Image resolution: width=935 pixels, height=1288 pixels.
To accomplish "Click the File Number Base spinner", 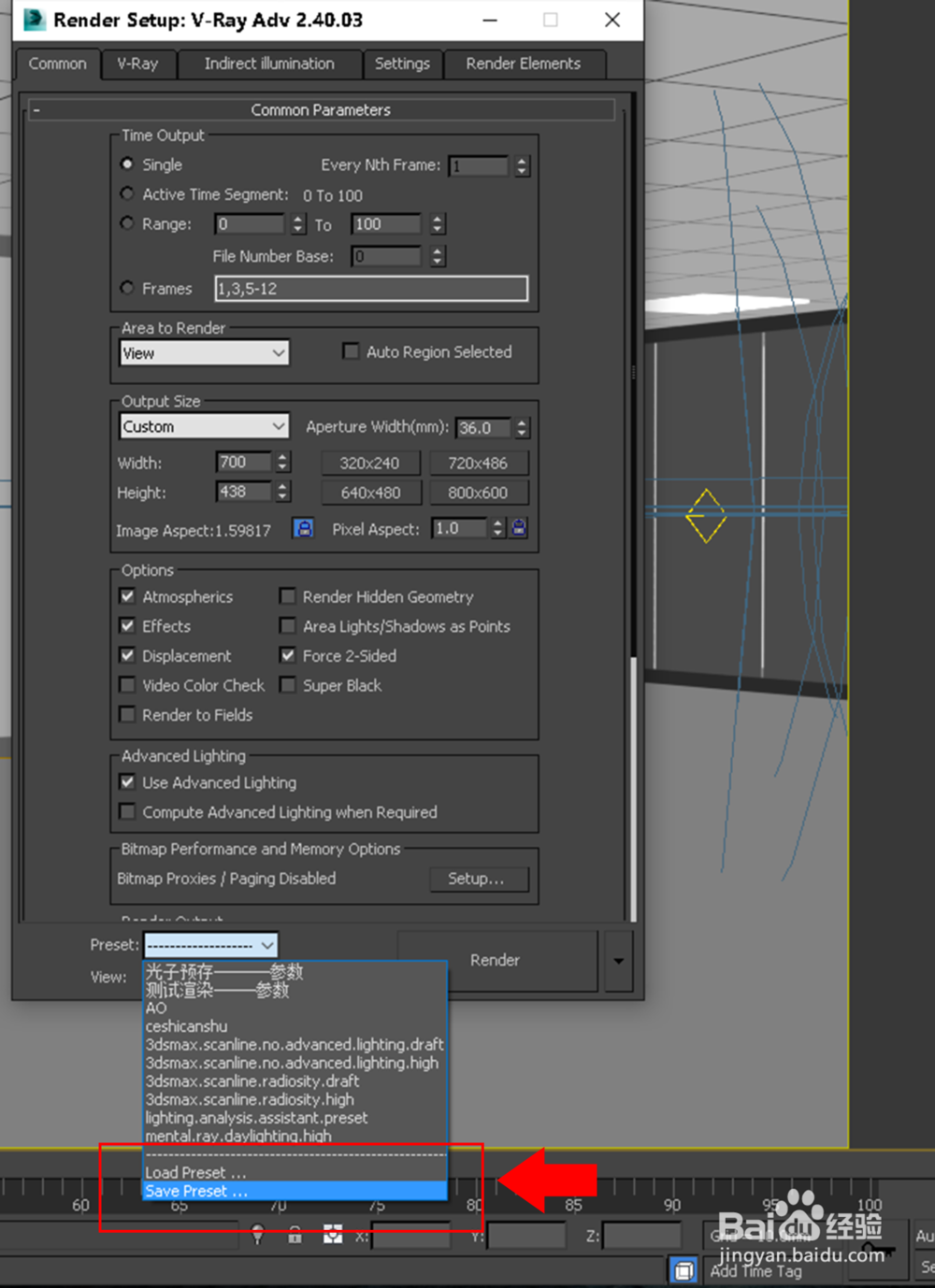I will 438,256.
